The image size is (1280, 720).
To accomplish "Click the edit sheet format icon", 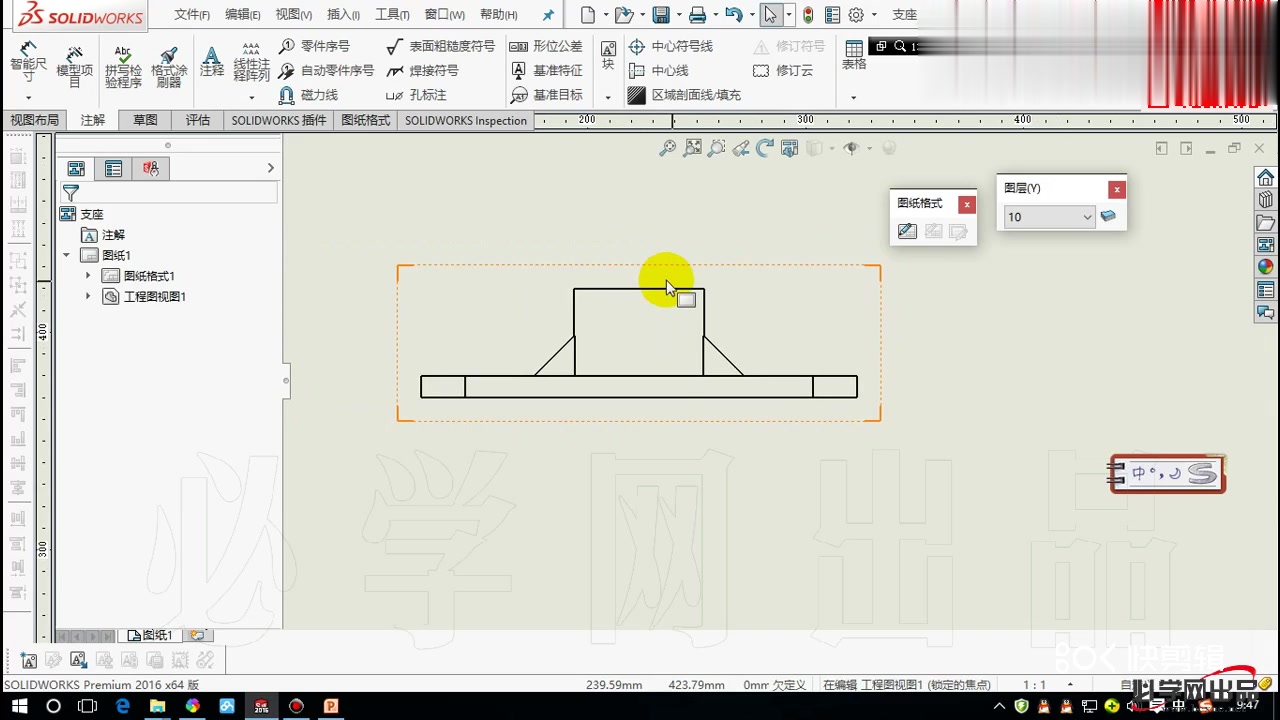I will (907, 231).
